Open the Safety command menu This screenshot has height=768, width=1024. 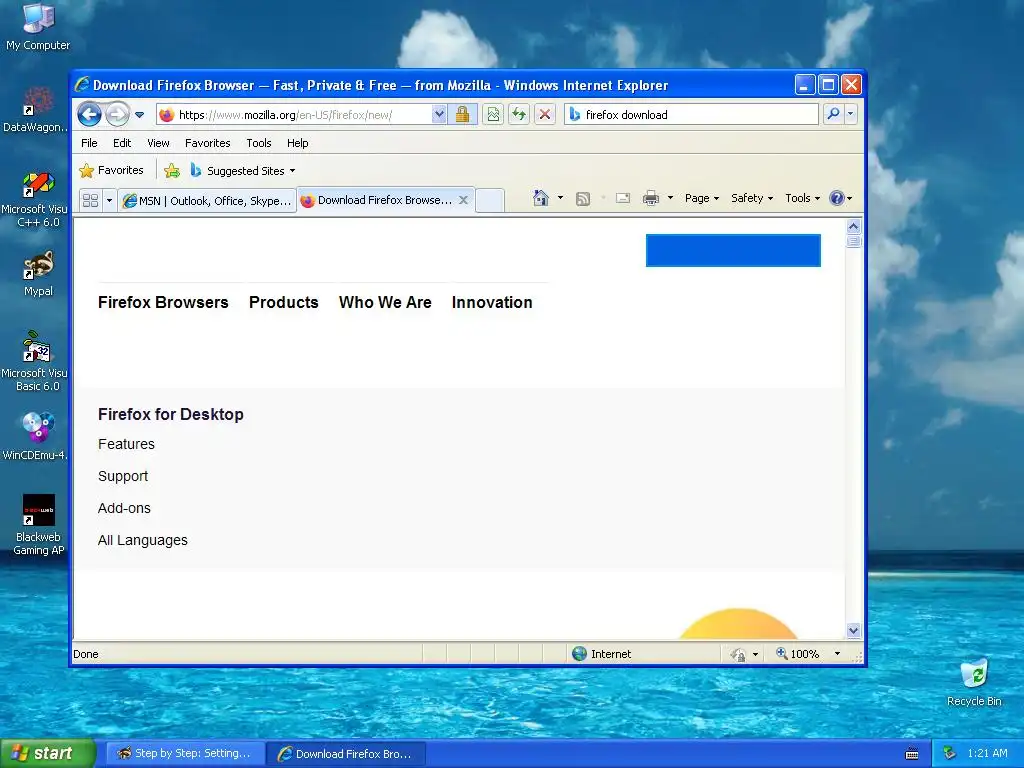[752, 198]
